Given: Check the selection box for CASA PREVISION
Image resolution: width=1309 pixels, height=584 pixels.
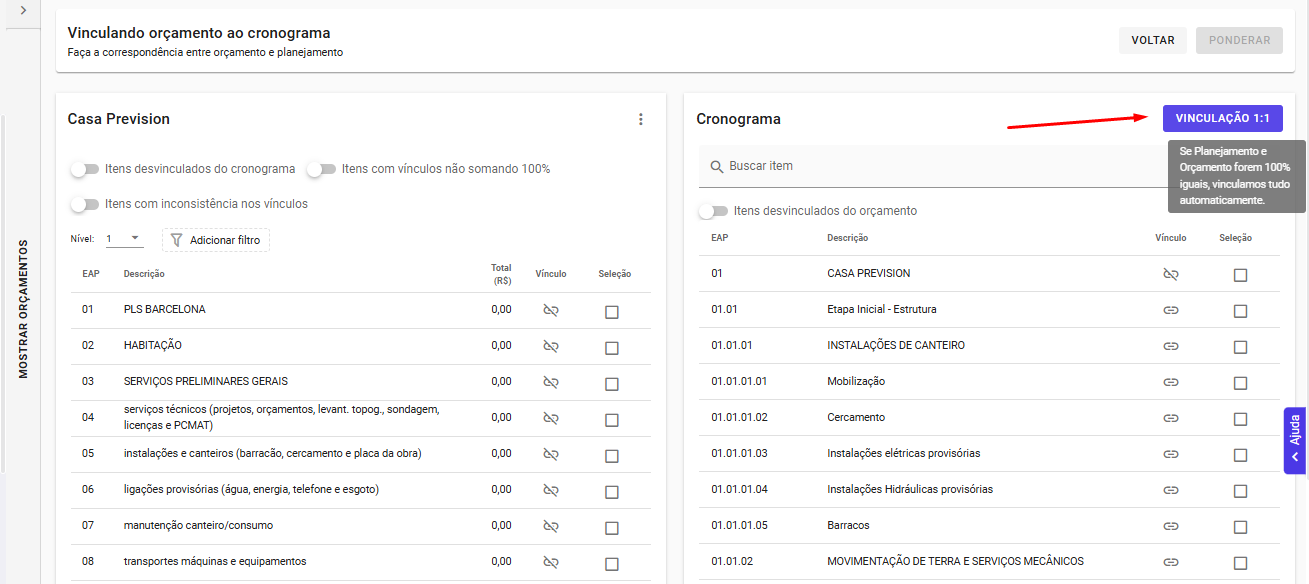Looking at the screenshot, I should coord(1240,275).
